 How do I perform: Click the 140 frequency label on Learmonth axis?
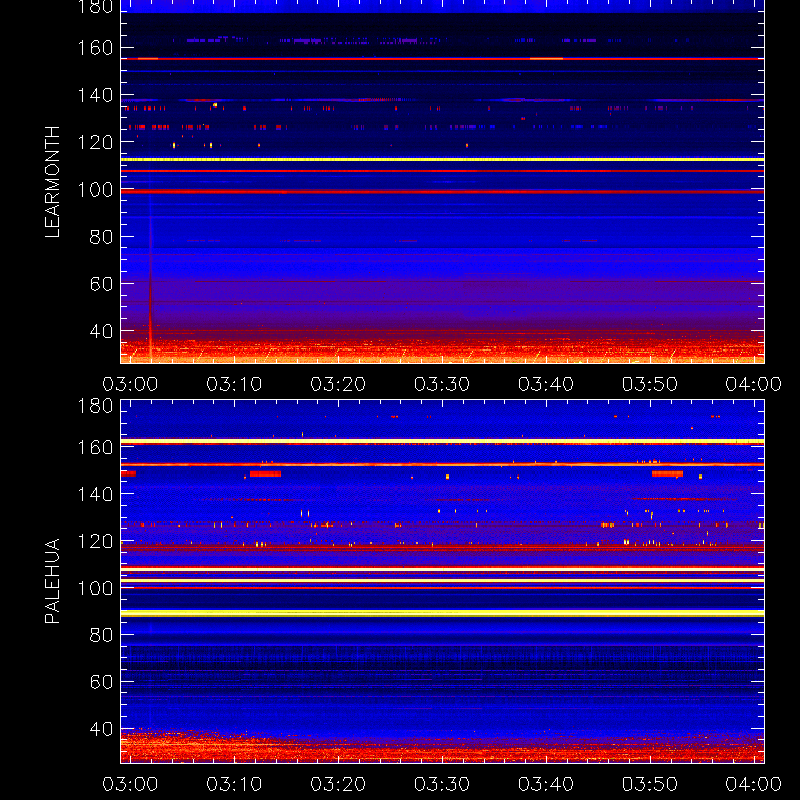point(95,95)
